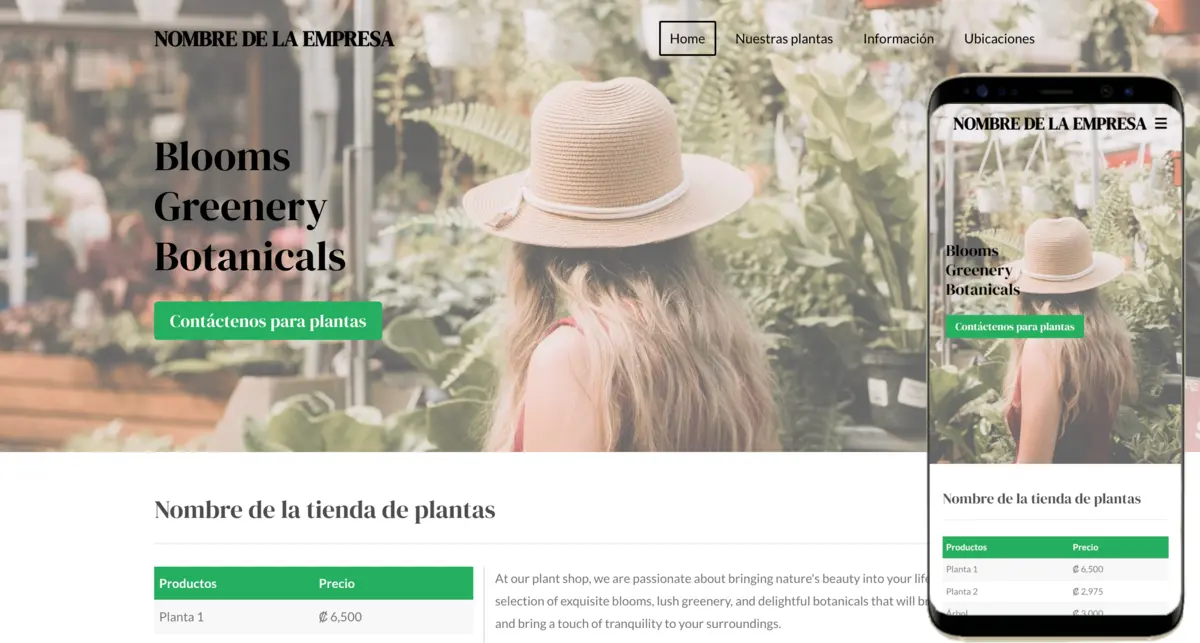Select the Planta 2 row in phone preview
Screen dimensions: 1200x643
1055,591
